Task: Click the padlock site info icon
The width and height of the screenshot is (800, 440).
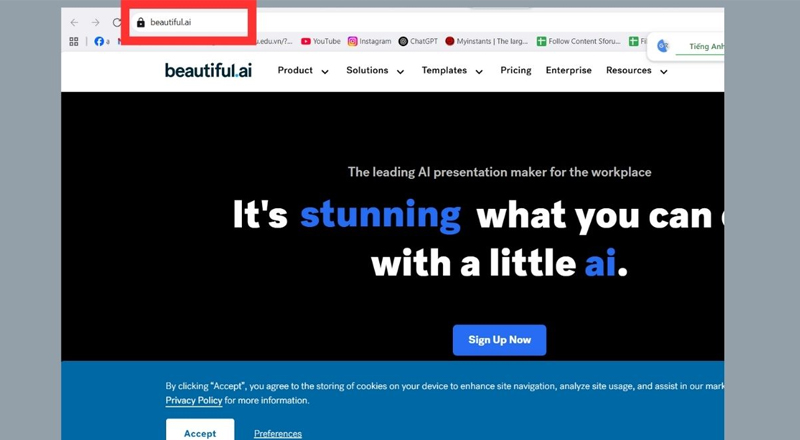Action: 141,22
